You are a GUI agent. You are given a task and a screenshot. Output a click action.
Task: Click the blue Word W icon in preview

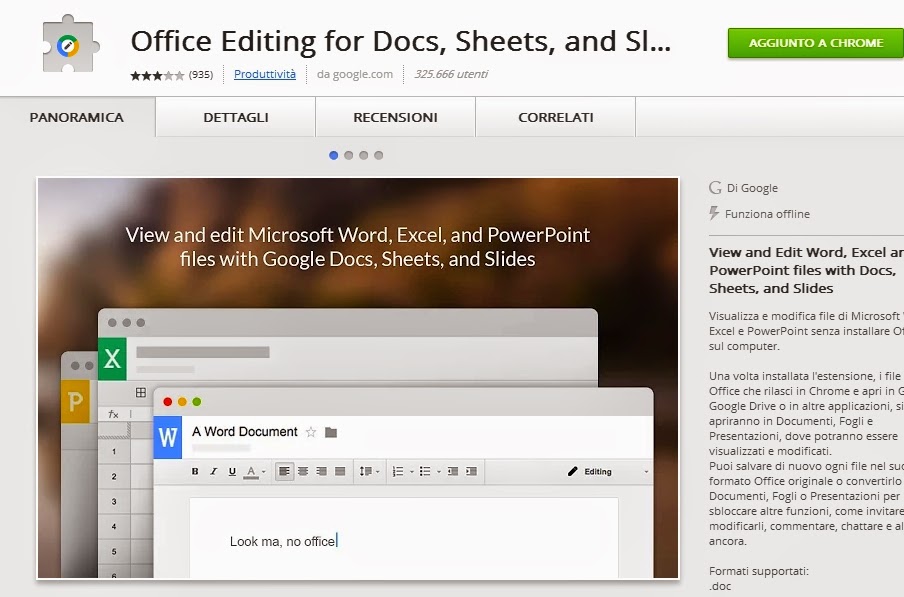coord(168,437)
